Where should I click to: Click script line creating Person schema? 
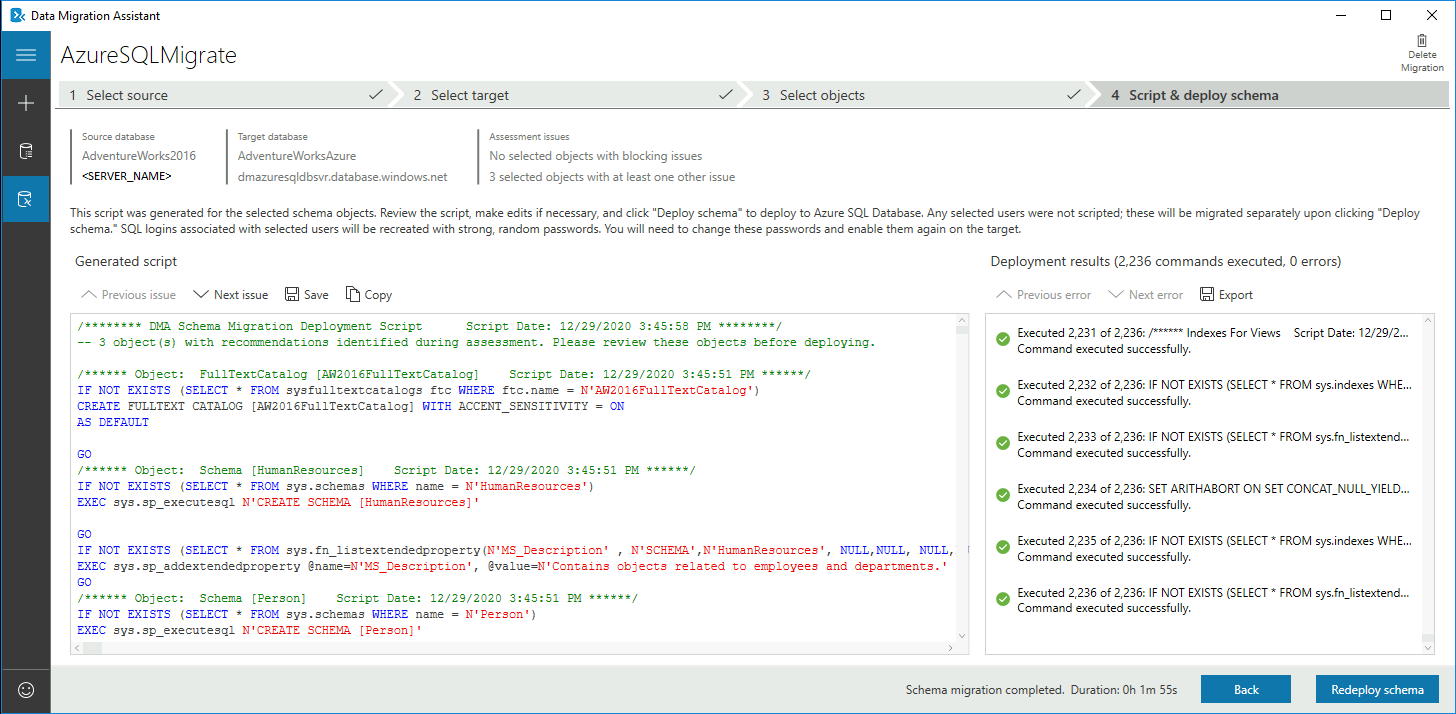[250, 630]
